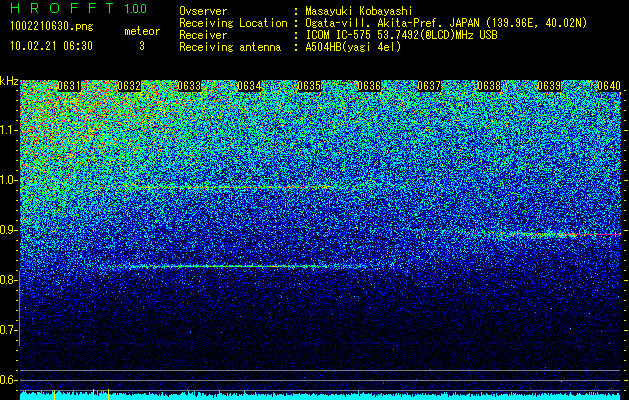Click the 1.0 kHz axis label
629x400 pixels.
8,180
